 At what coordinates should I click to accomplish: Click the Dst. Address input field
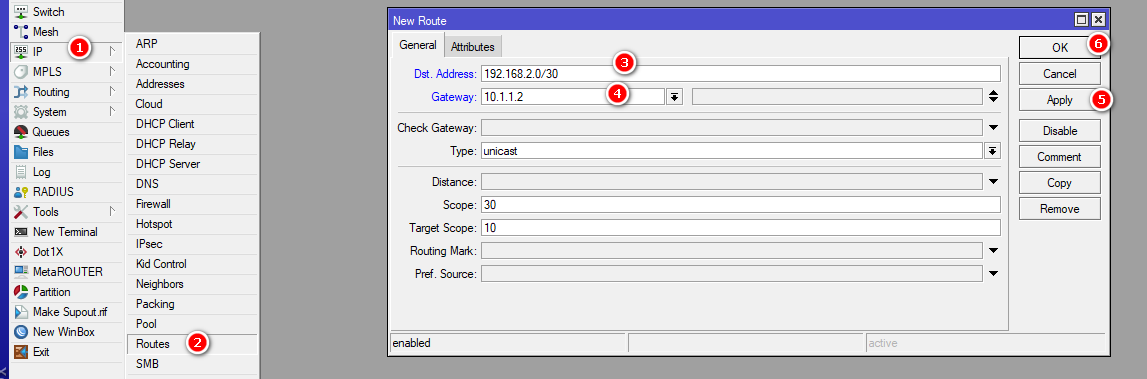(x=740, y=74)
